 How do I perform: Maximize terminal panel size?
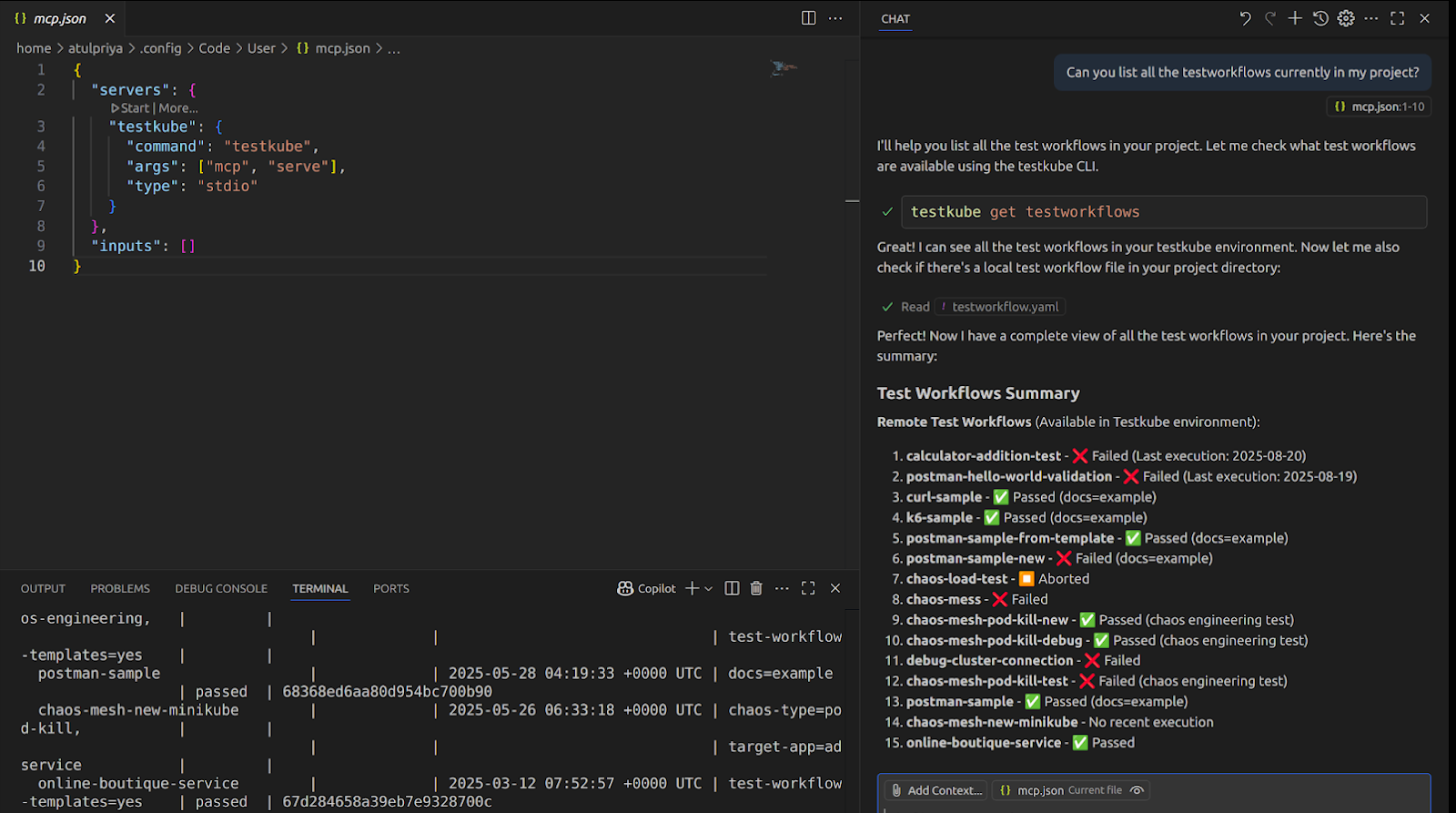(808, 588)
